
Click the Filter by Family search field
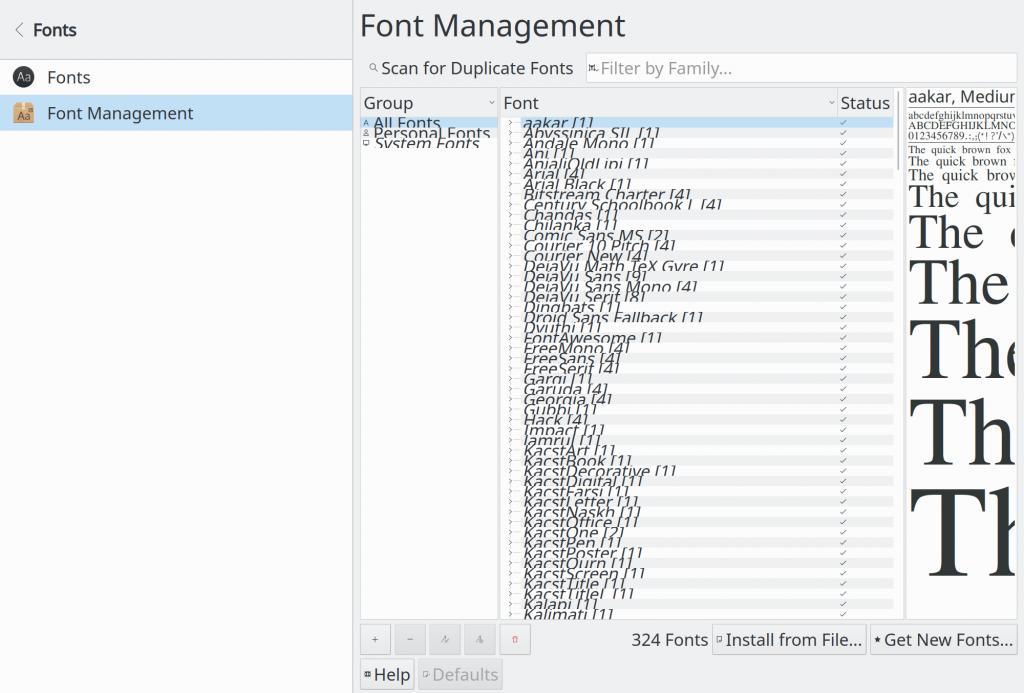[x=800, y=68]
